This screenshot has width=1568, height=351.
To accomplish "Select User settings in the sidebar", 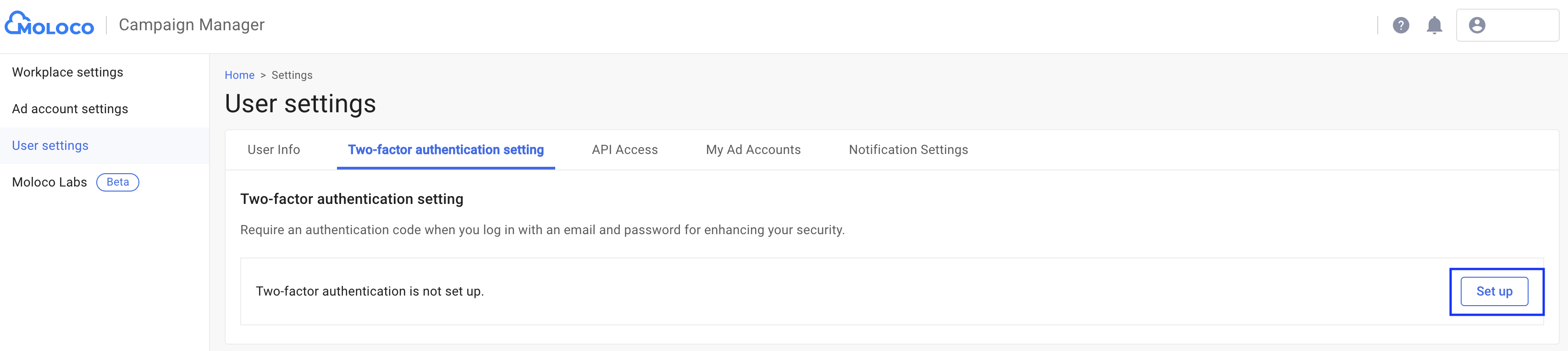I will (50, 145).
